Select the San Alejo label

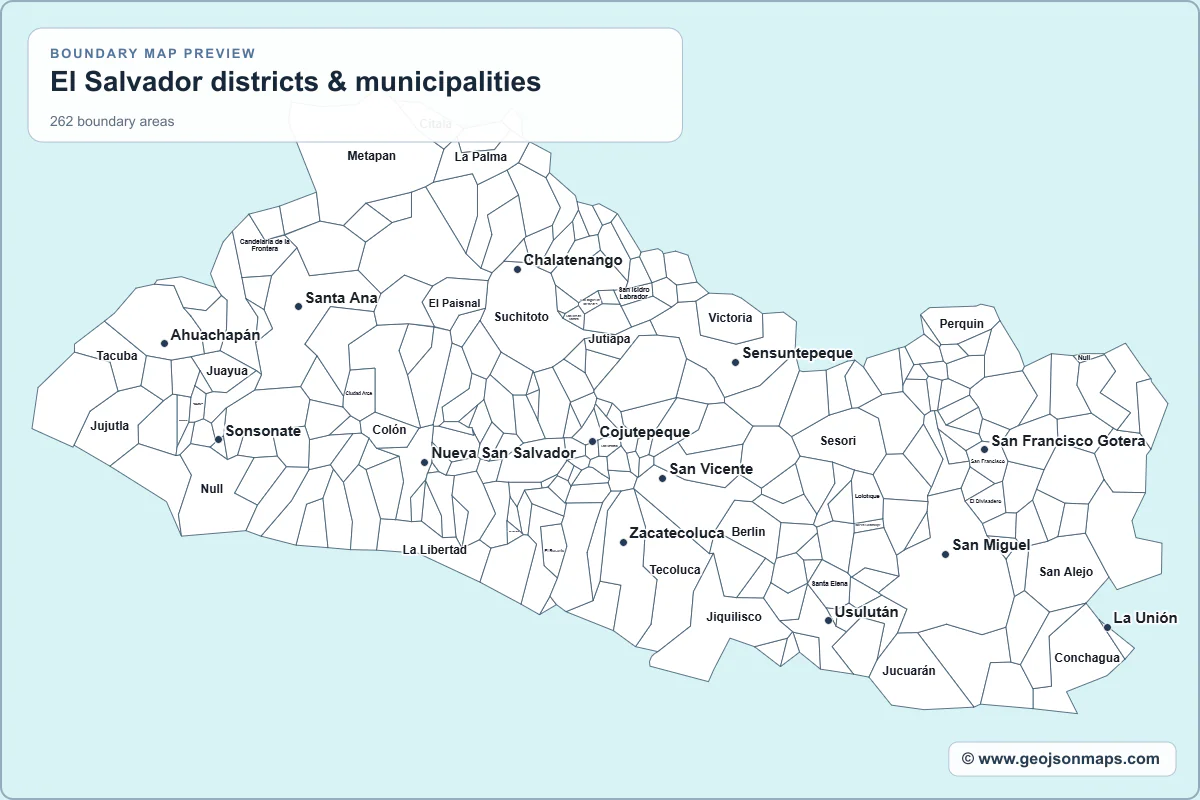point(1066,572)
